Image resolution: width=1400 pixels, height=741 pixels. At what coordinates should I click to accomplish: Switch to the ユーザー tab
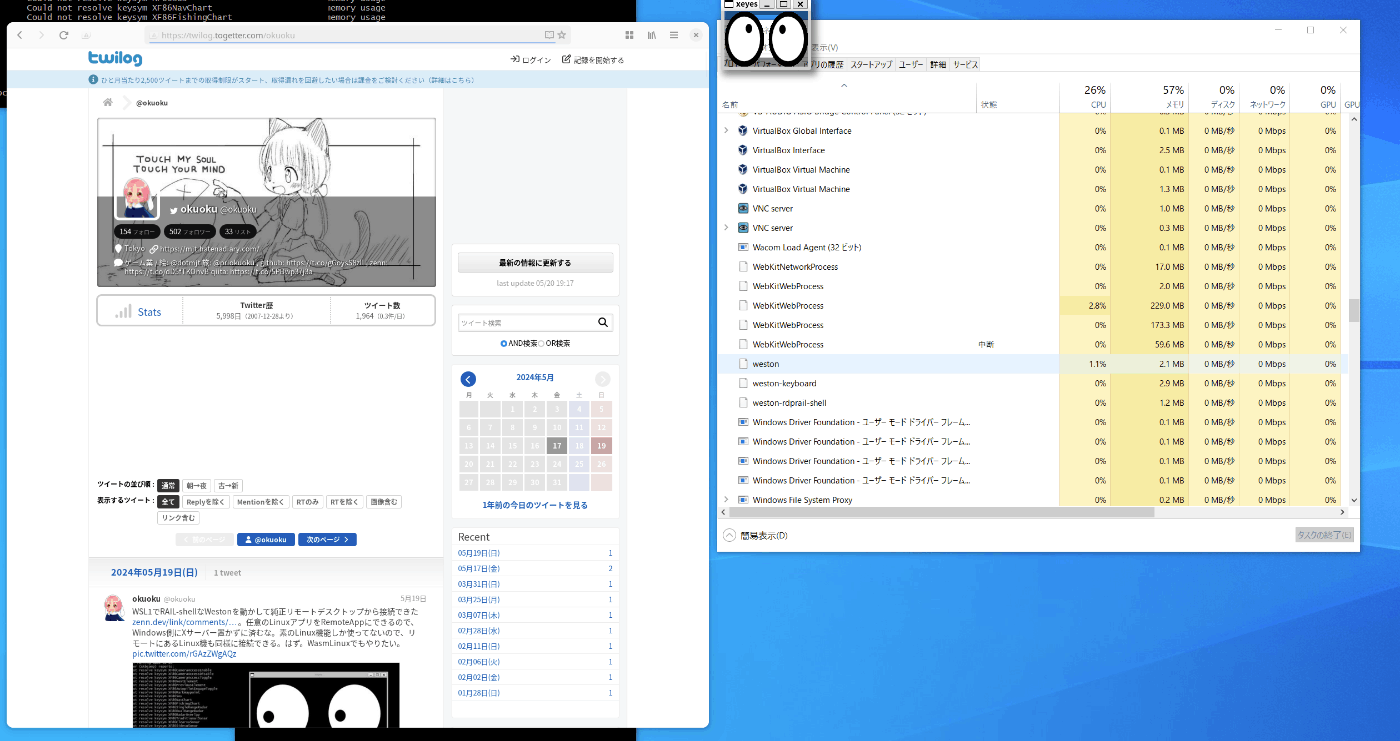click(x=911, y=64)
